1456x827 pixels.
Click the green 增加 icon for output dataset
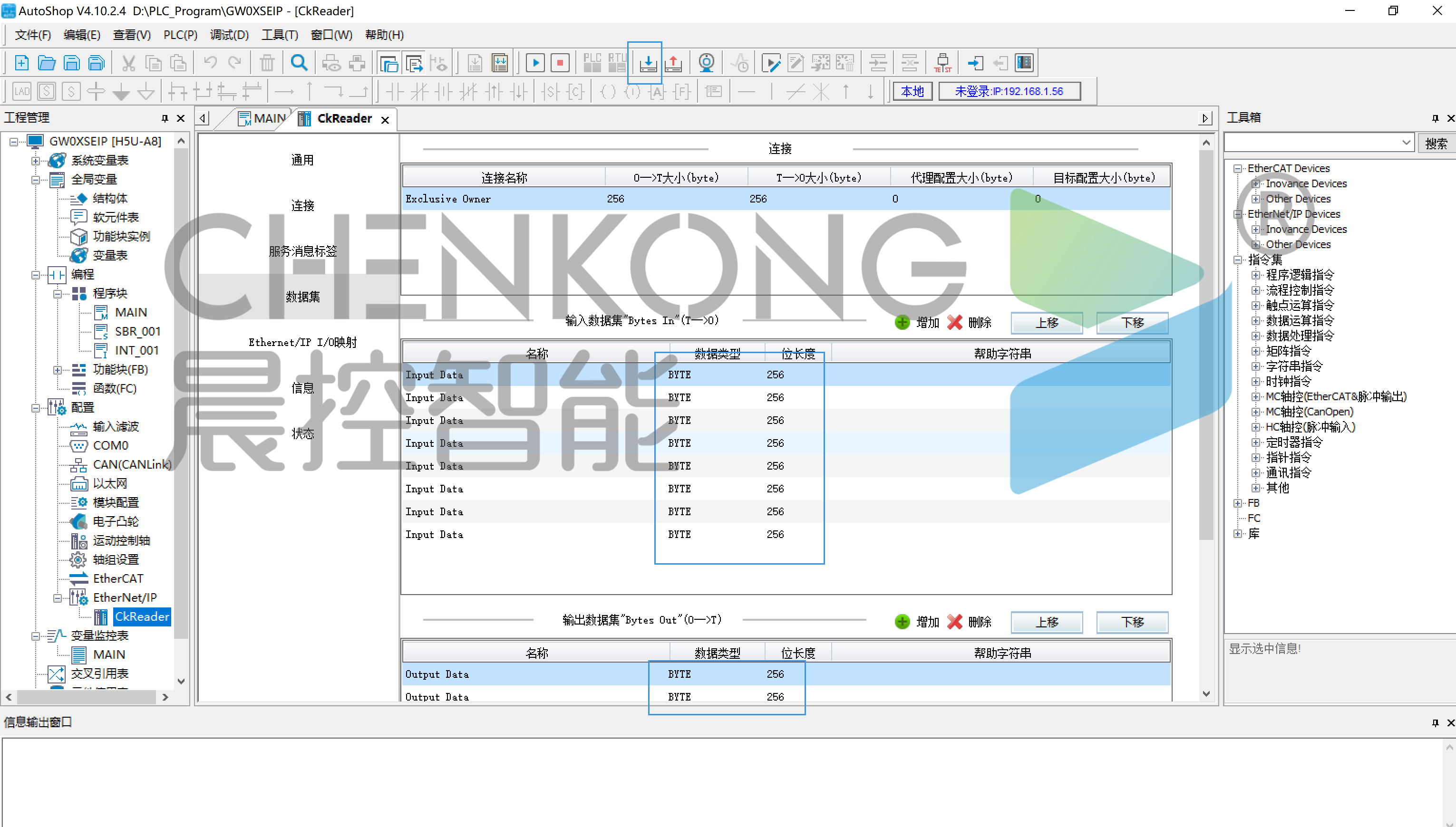click(902, 622)
